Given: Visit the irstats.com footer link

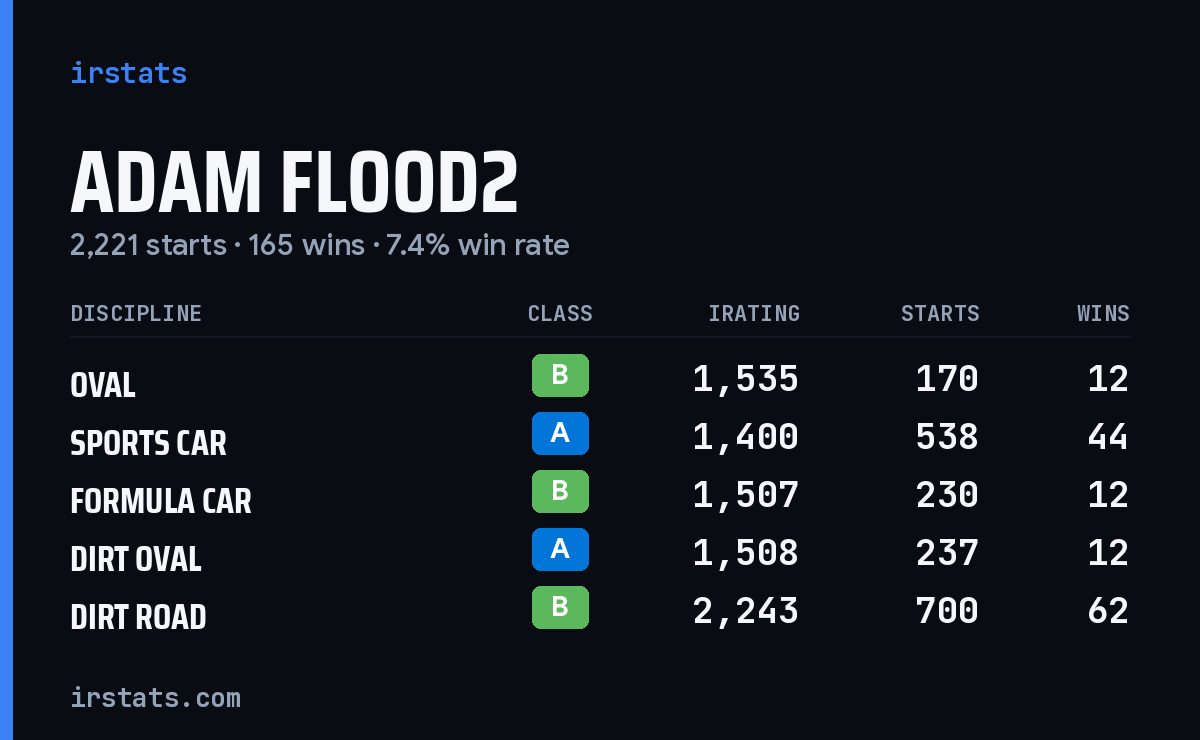Looking at the screenshot, I should (x=155, y=697).
